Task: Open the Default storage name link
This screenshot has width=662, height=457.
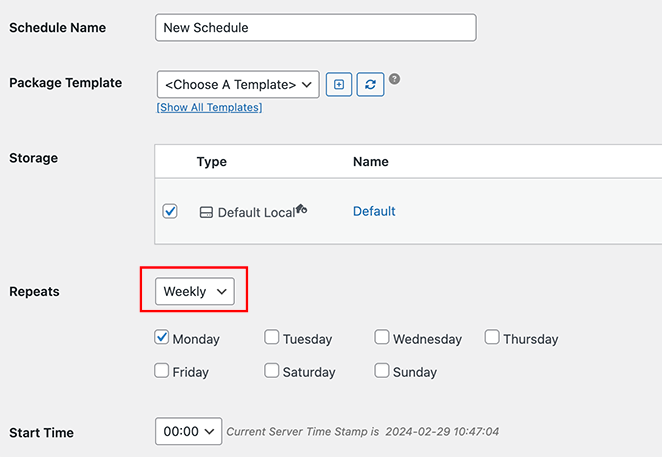Action: (374, 211)
